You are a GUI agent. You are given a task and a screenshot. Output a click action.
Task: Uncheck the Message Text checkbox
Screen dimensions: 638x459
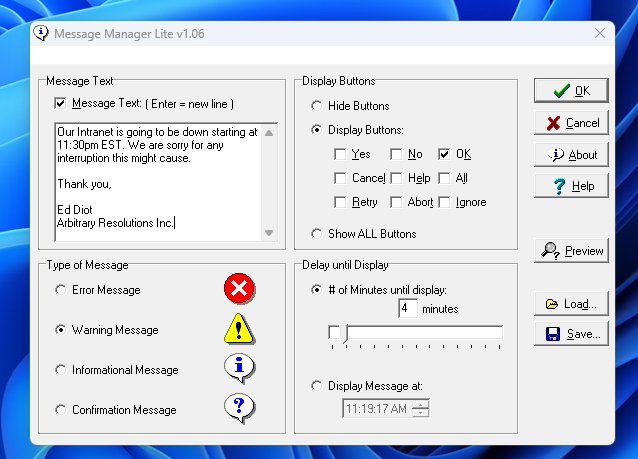coord(61,103)
